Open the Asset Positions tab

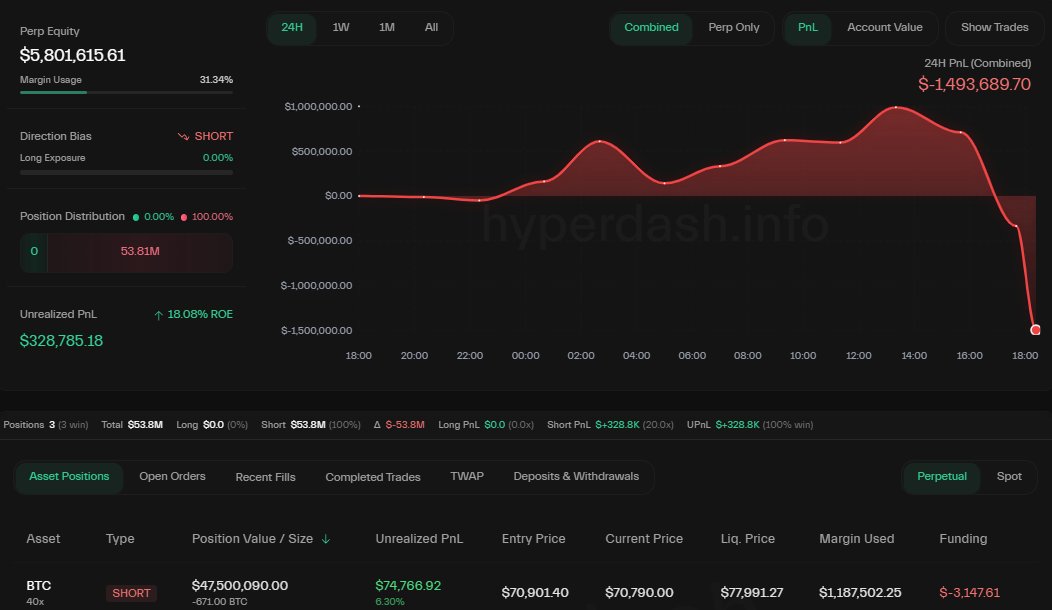(69, 477)
